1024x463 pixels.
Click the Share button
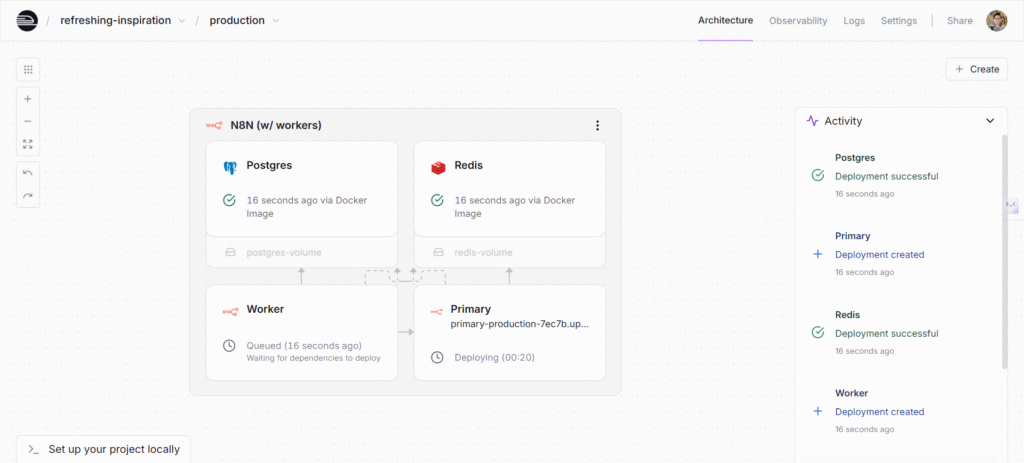click(959, 21)
